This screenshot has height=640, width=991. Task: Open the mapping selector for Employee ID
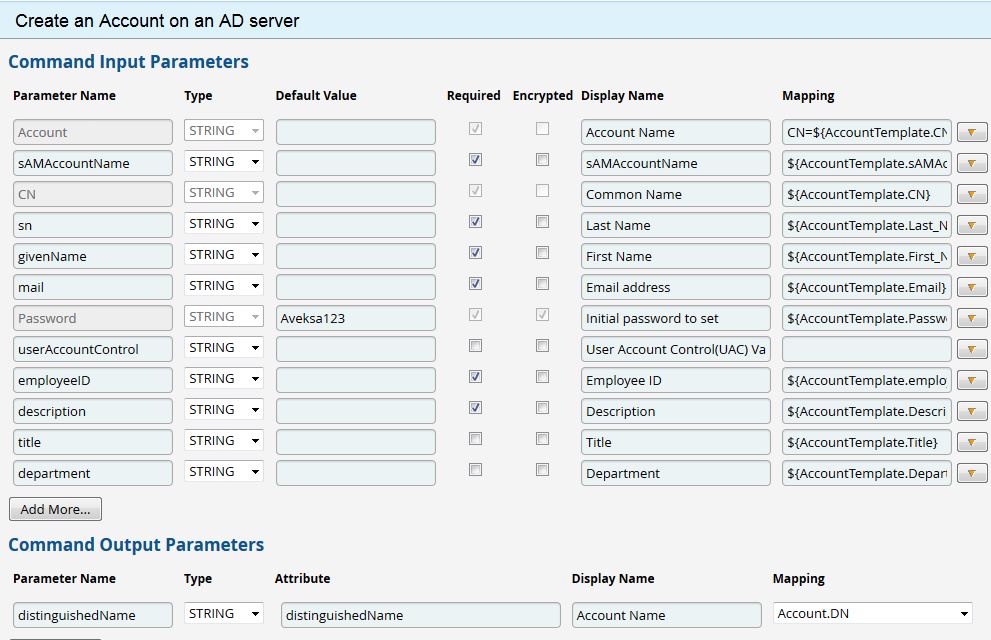click(x=971, y=380)
